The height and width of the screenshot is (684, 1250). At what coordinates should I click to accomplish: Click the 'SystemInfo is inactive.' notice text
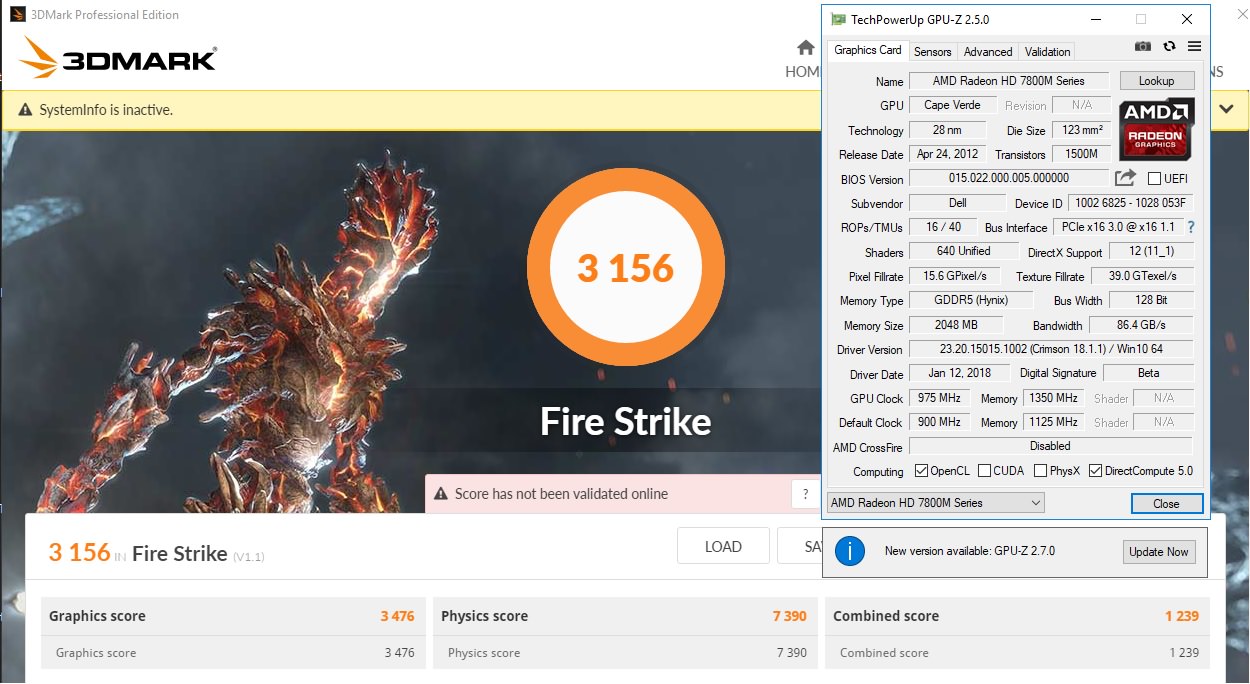(106, 110)
